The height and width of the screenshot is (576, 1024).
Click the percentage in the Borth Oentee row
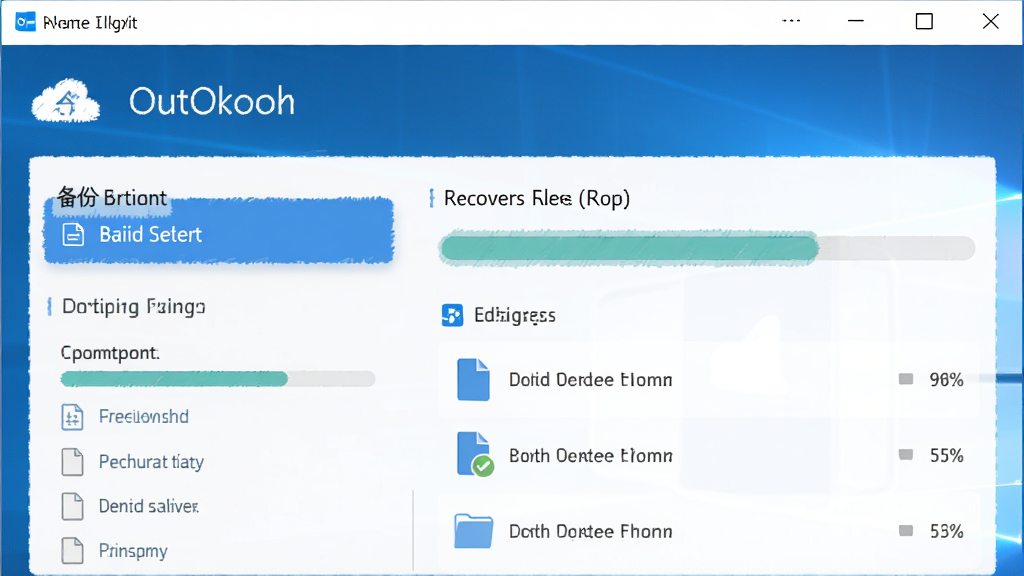tap(946, 455)
